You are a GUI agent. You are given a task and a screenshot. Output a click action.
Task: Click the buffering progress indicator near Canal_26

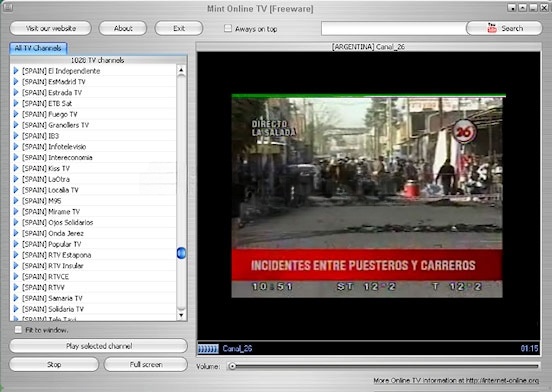click(x=208, y=349)
